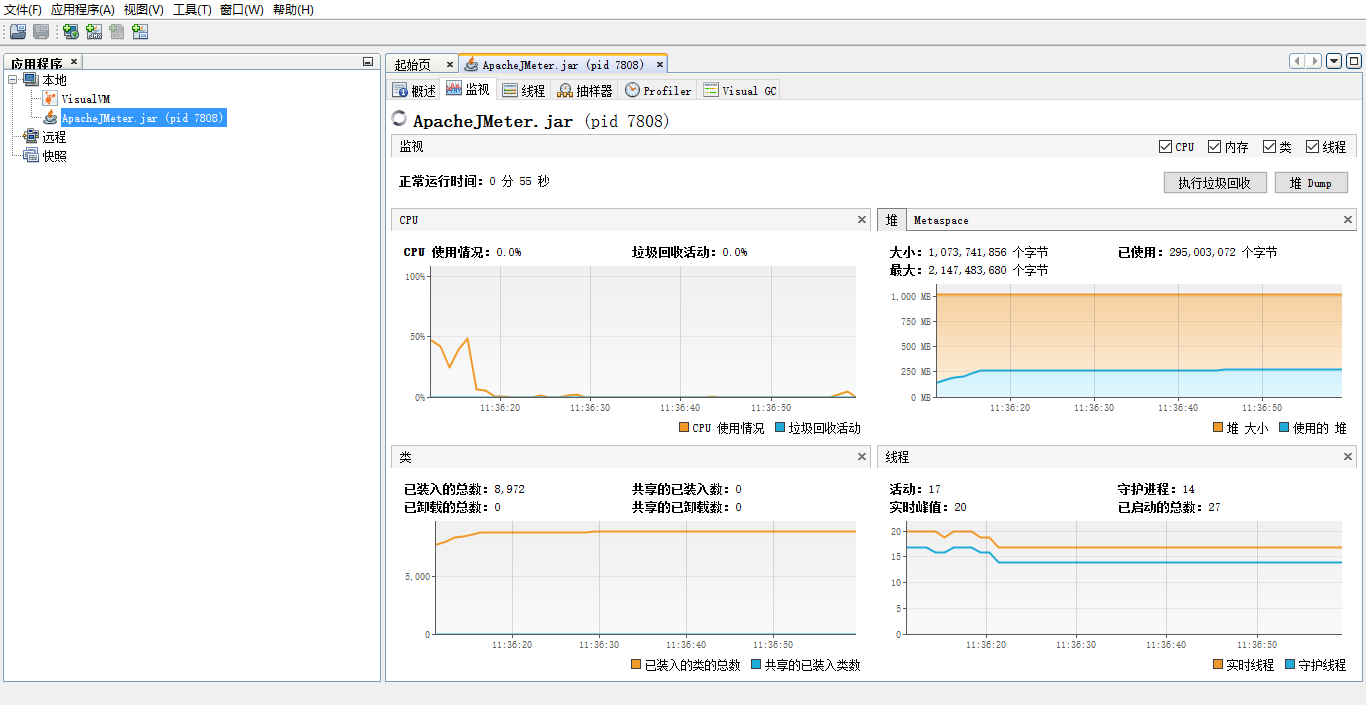Collapse the 本地 tree node
1366x705 pixels.
pos(13,80)
